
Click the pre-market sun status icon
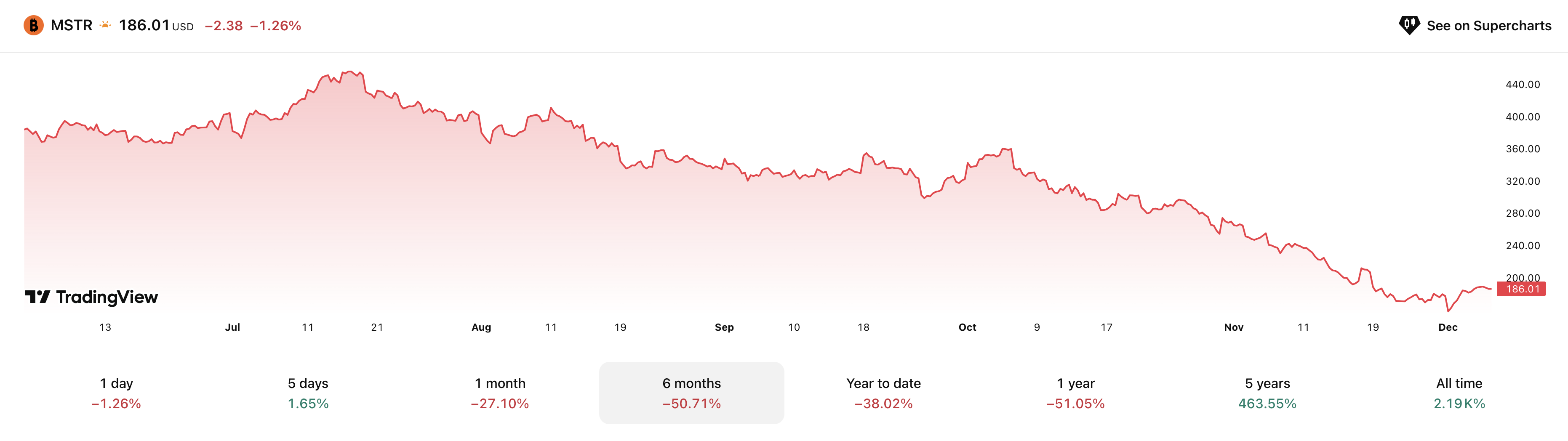point(105,26)
